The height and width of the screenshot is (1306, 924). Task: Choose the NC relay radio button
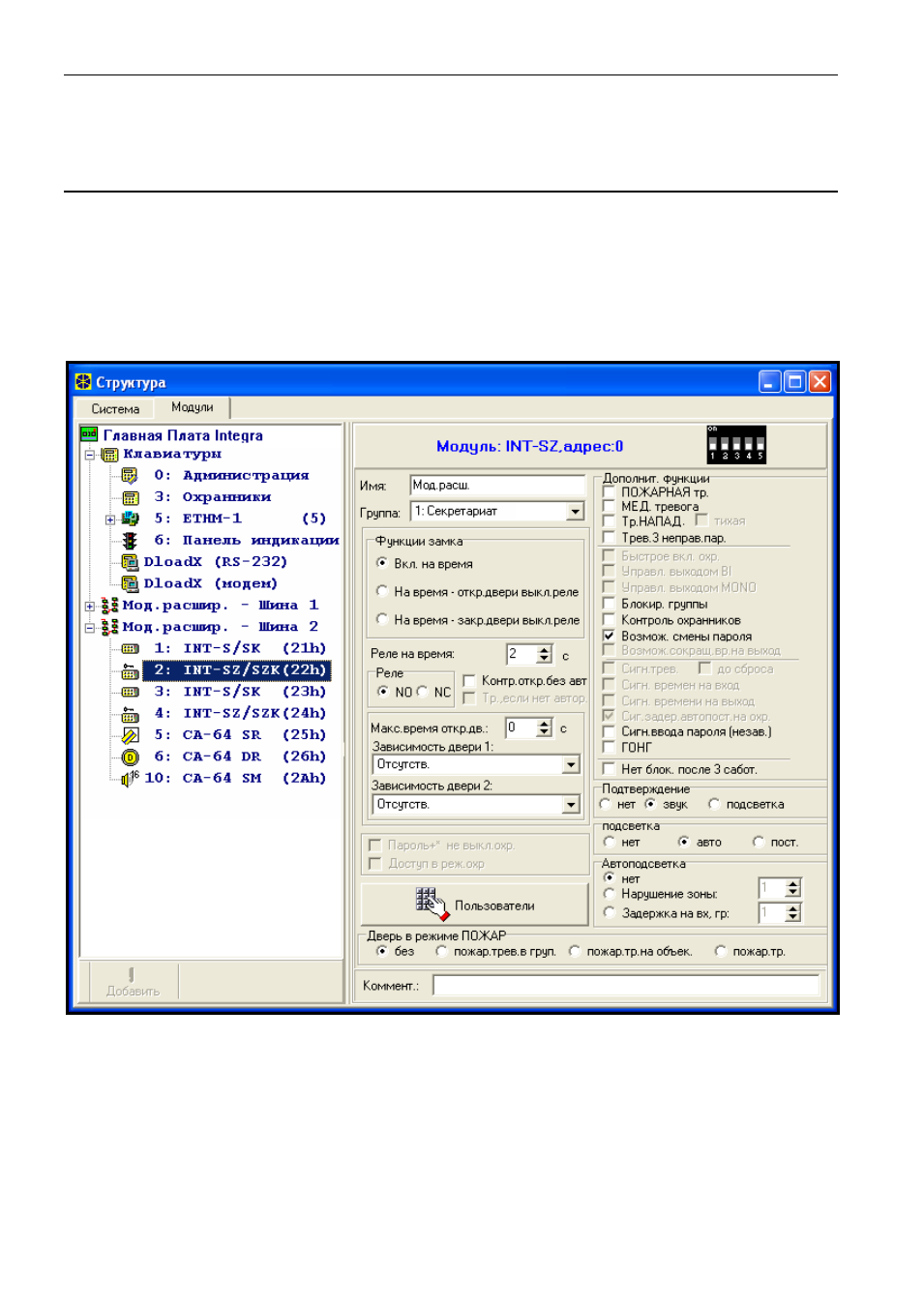(x=422, y=692)
